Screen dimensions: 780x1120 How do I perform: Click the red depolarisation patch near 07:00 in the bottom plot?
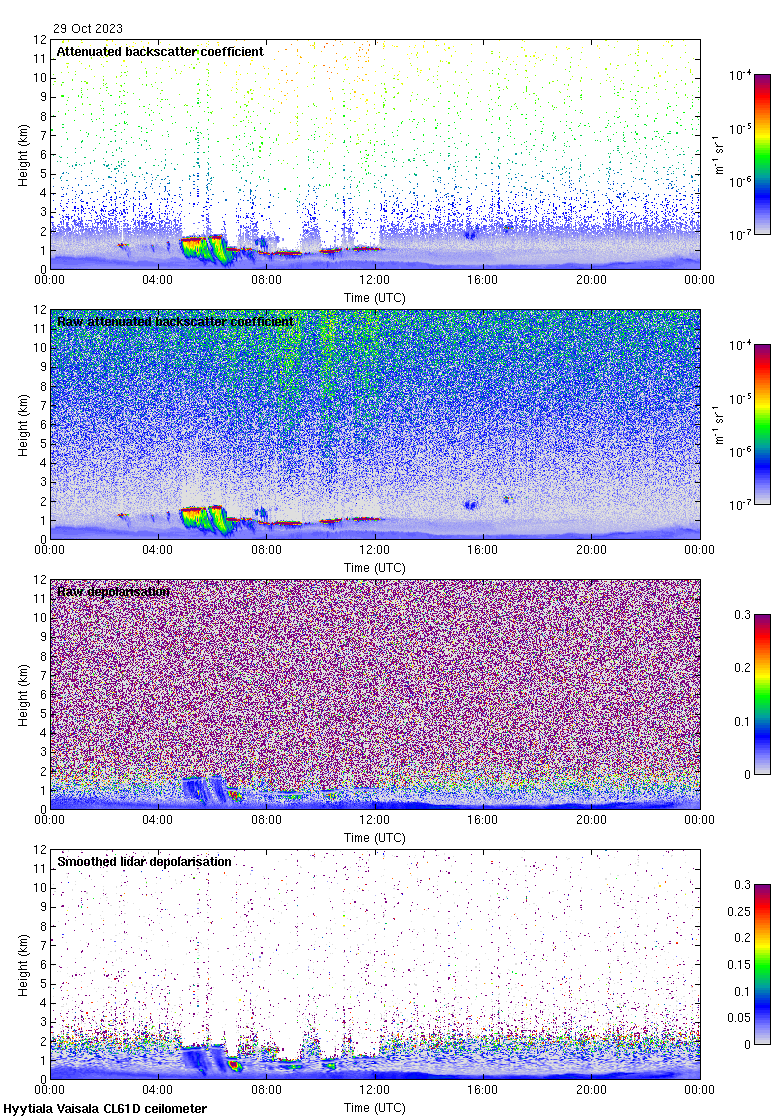234,1066
